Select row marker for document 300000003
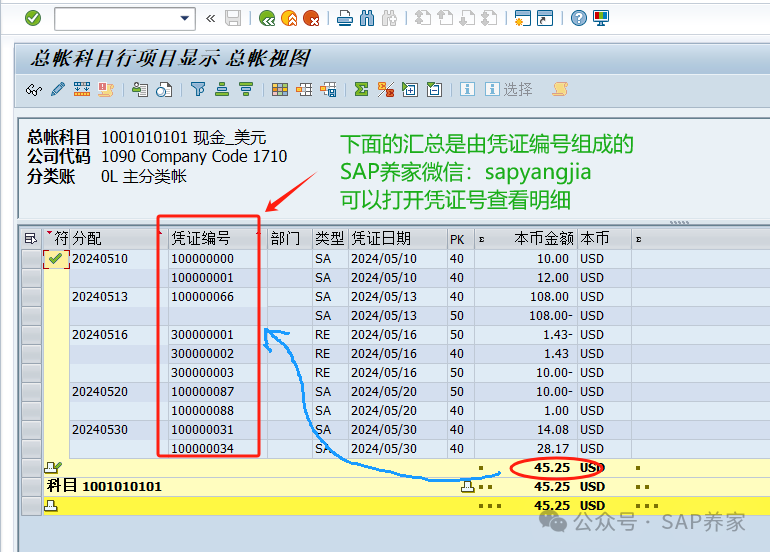 (x=31, y=373)
